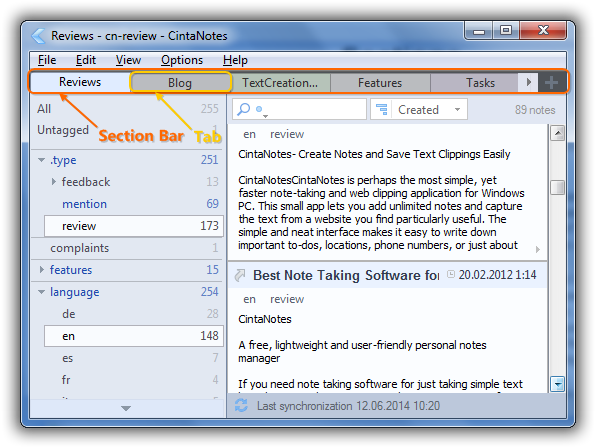The height and width of the screenshot is (448, 596).
Task: Click count 254 beside language tag
Action: 209,292
